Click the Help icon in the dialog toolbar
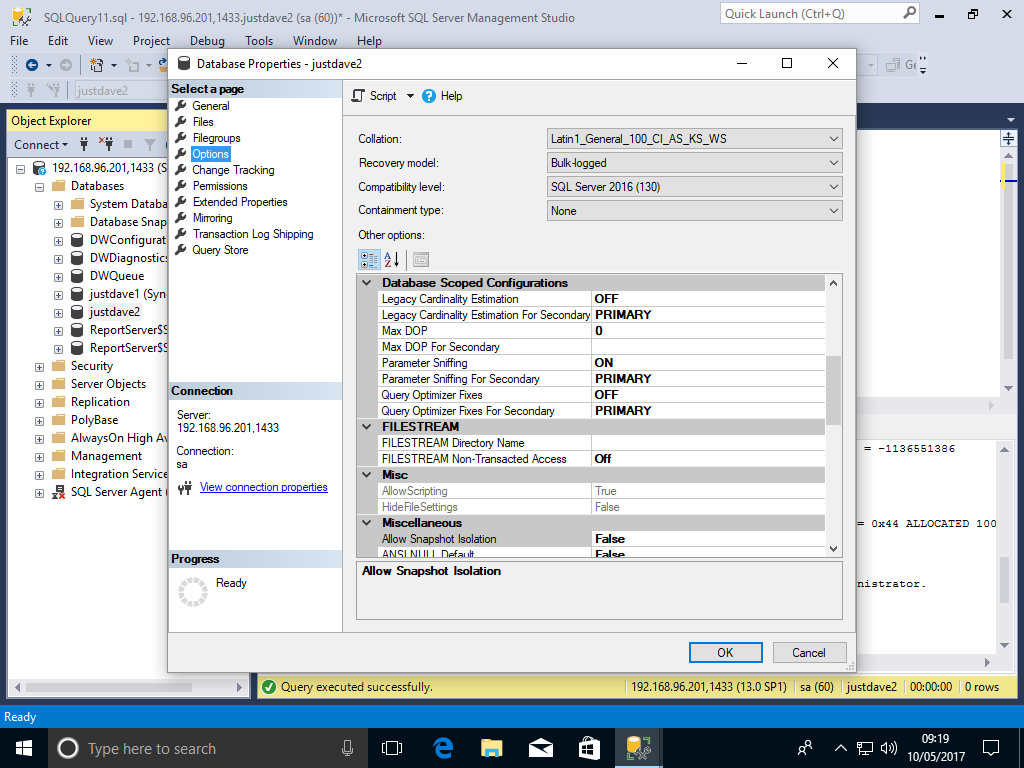1024x768 pixels. (429, 96)
